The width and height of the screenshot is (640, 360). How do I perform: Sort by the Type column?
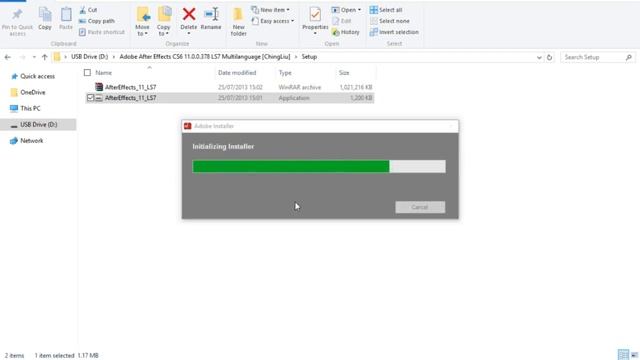(x=285, y=73)
